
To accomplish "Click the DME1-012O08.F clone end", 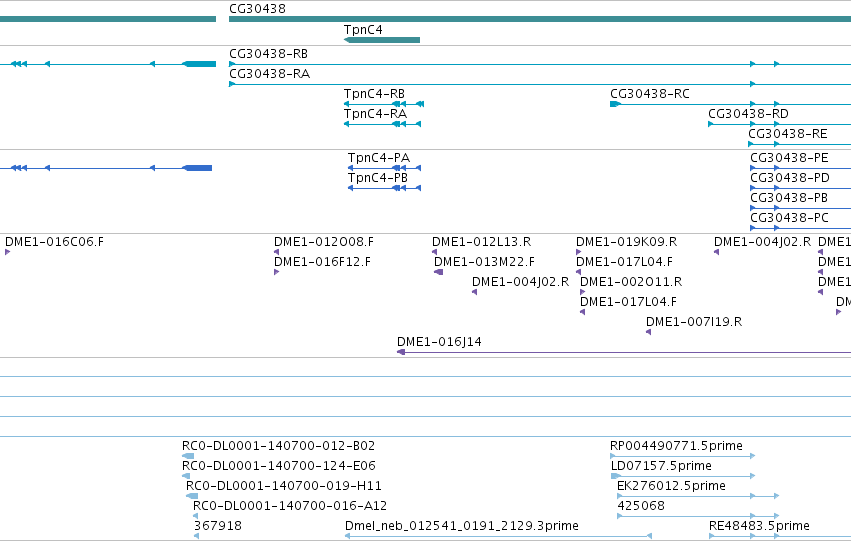I will click(x=277, y=252).
